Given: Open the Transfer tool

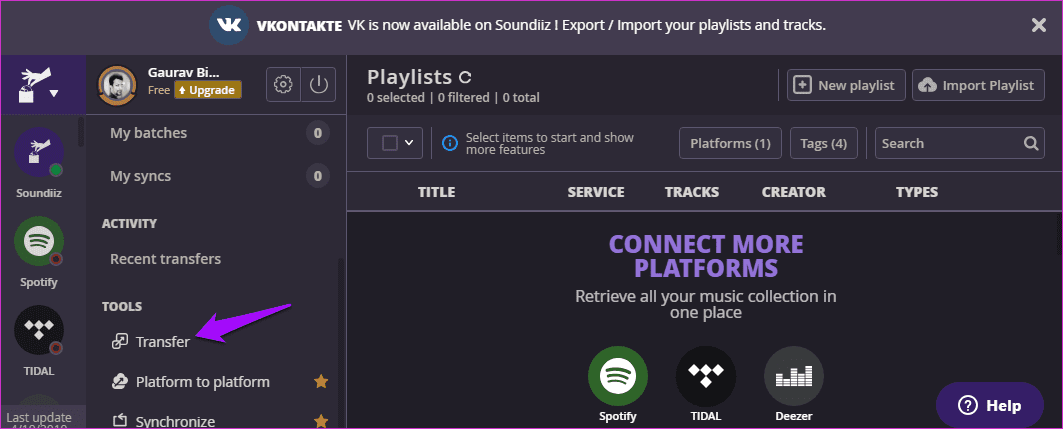Looking at the screenshot, I should (x=151, y=342).
